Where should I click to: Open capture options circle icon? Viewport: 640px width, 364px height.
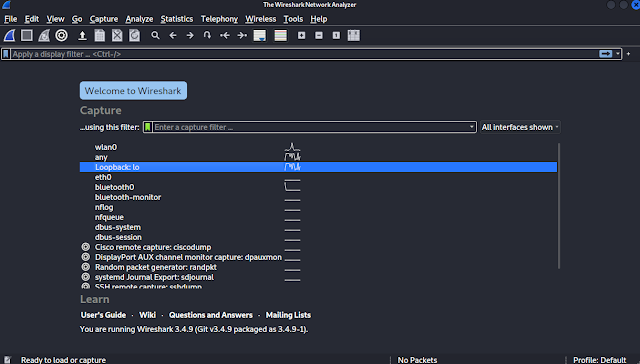(x=62, y=36)
